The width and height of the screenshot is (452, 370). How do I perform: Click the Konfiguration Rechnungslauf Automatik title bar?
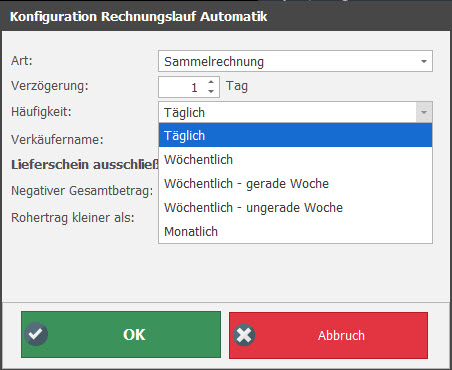(226, 16)
